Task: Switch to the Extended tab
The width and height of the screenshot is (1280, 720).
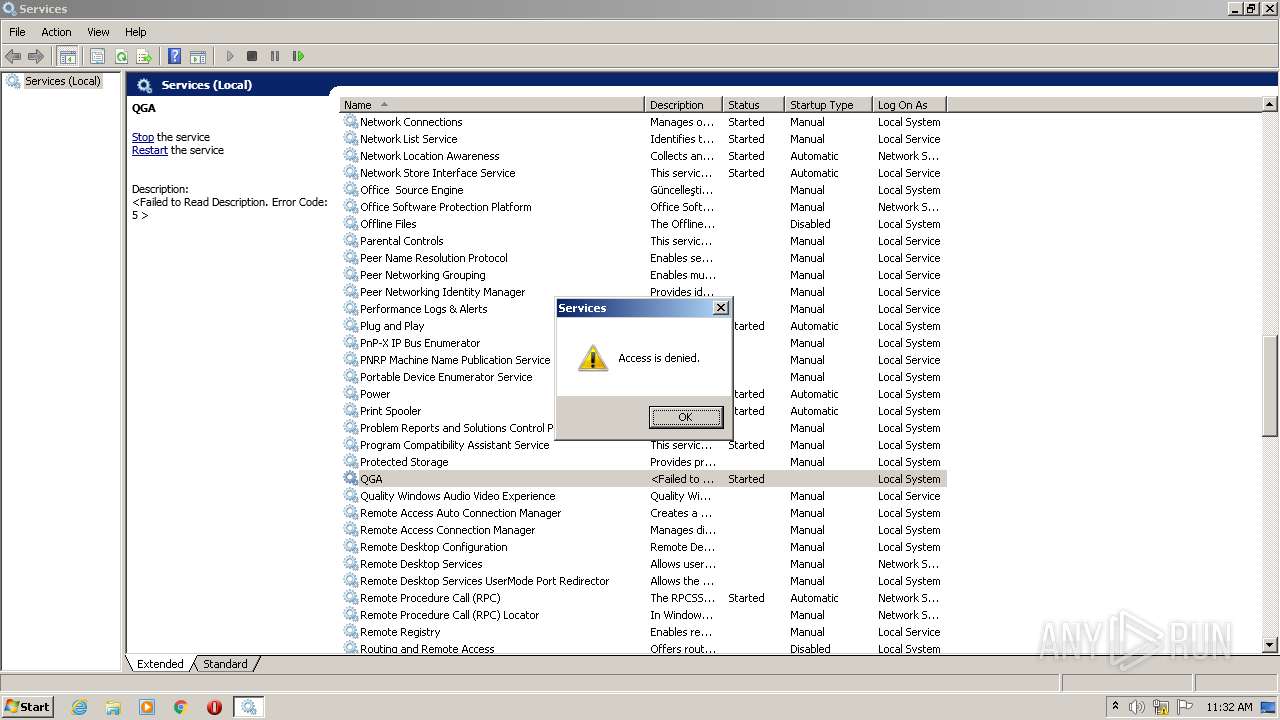Action: (x=160, y=664)
